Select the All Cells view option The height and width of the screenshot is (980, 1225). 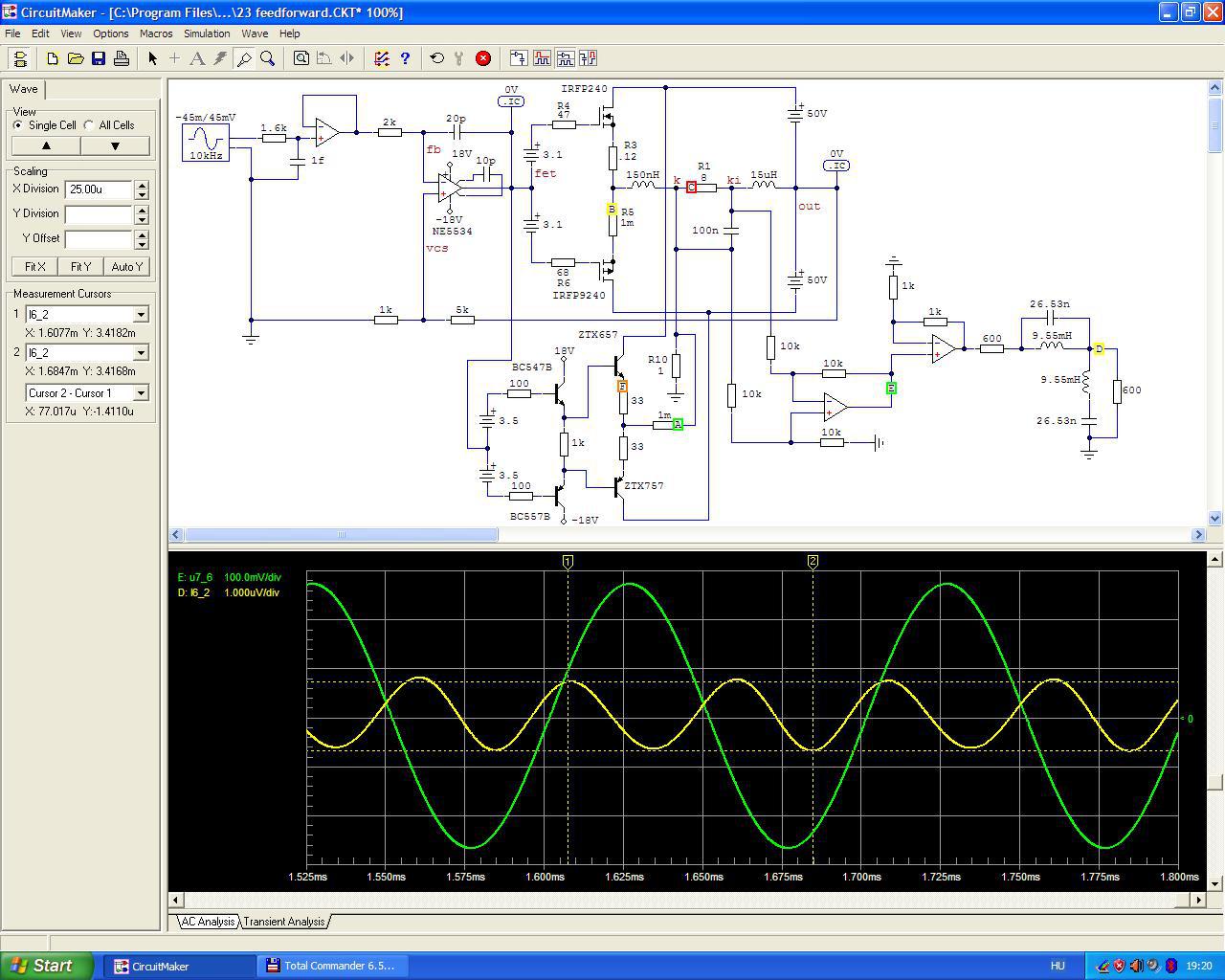[x=109, y=125]
